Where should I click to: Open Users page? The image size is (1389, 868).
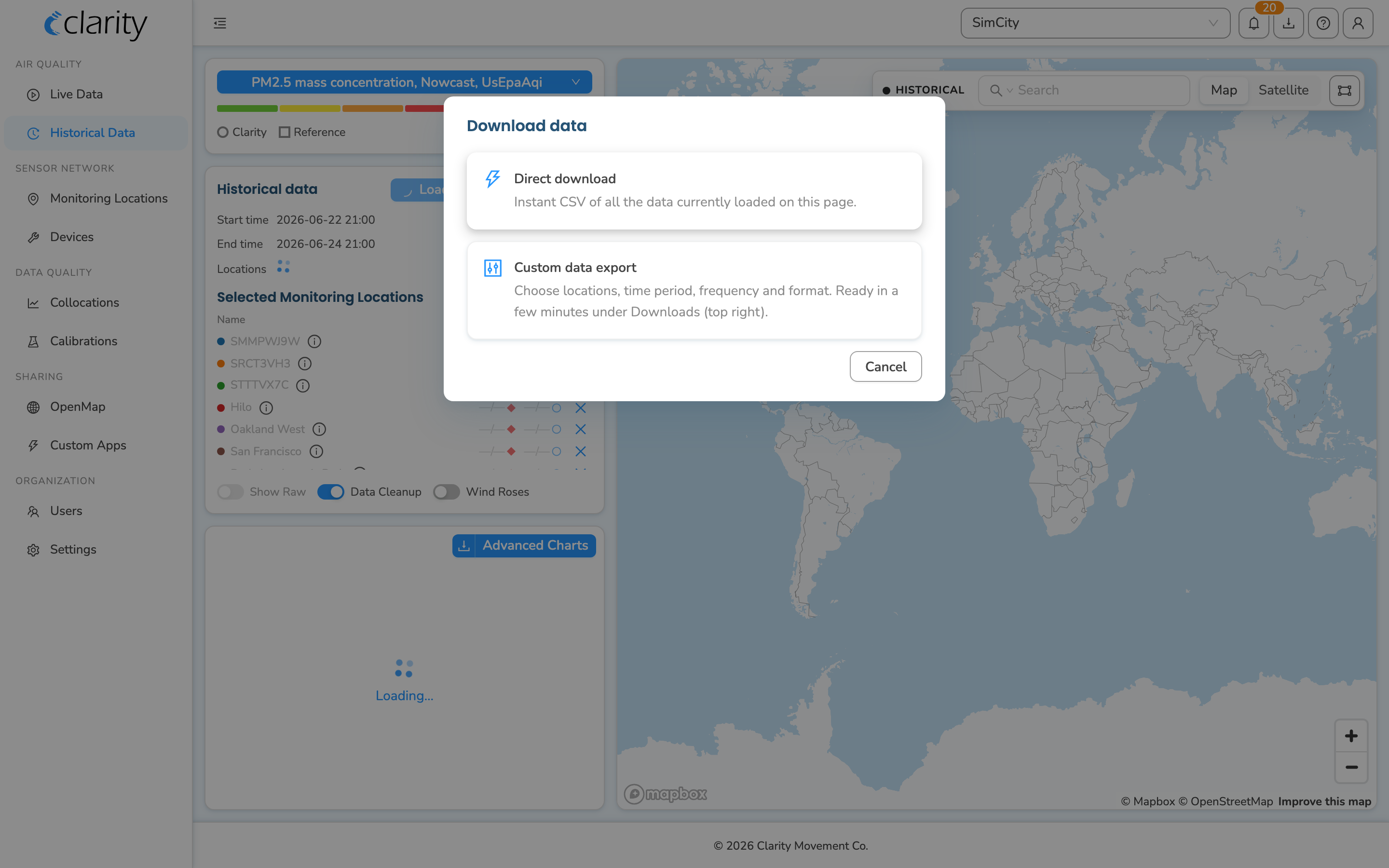(x=96, y=511)
